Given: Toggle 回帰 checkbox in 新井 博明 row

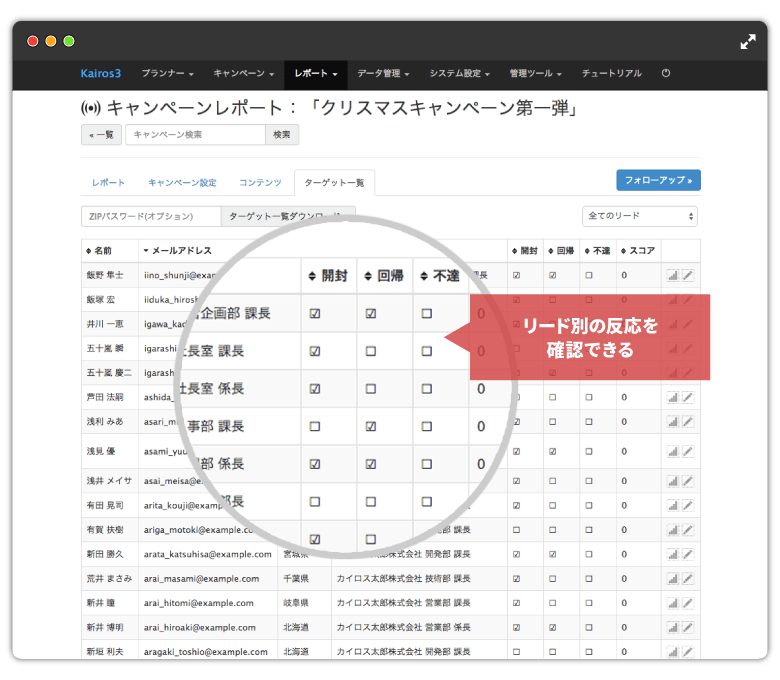Looking at the screenshot, I should point(554,628).
